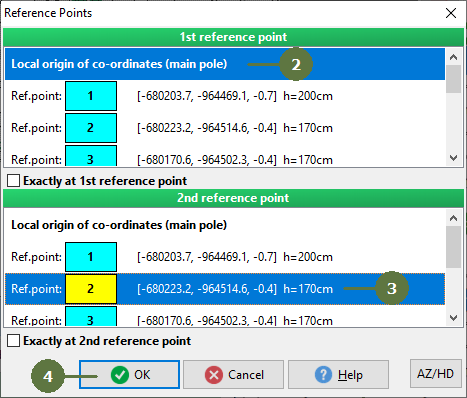Click scroll down arrow of 2nd reference list
The image size is (467, 398).
coord(453,318)
